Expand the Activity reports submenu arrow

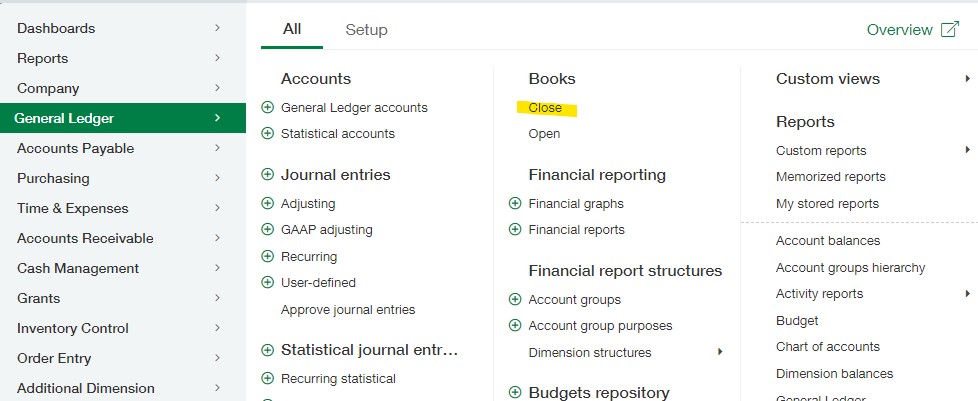(967, 293)
